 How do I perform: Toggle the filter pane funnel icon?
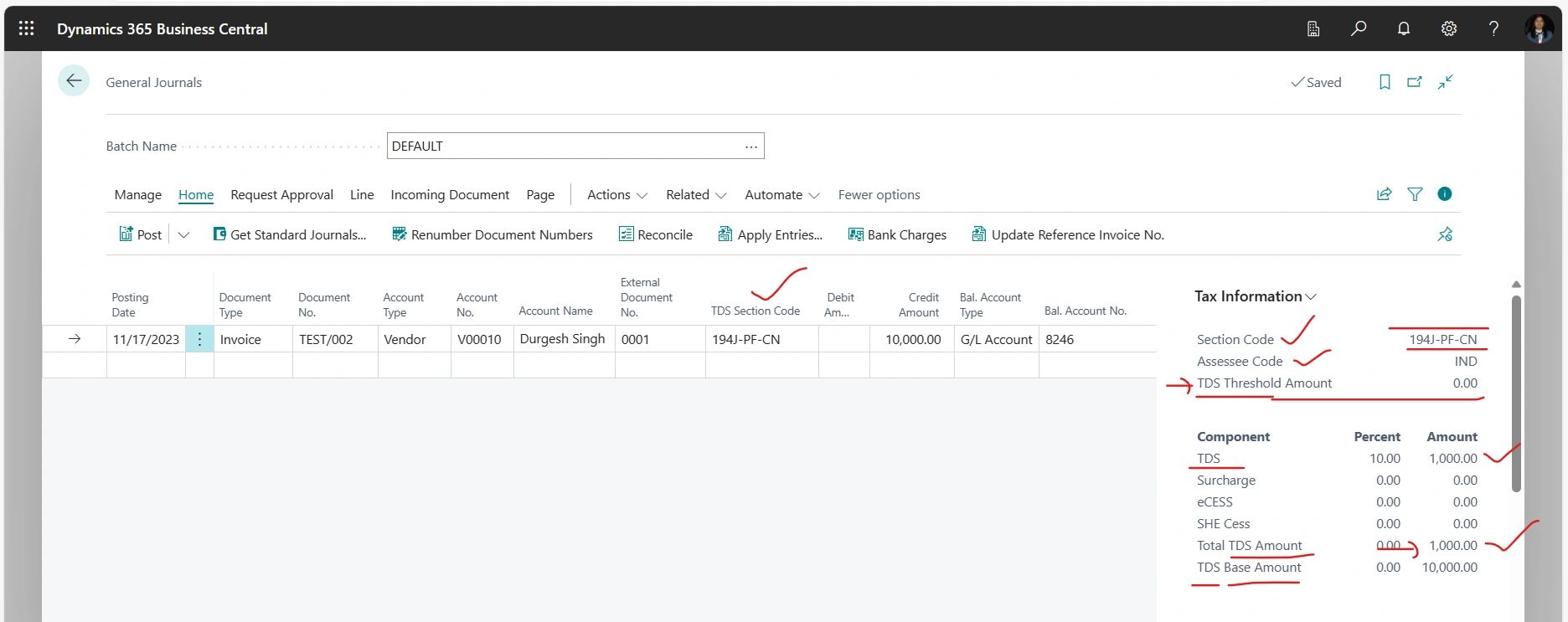[1415, 194]
